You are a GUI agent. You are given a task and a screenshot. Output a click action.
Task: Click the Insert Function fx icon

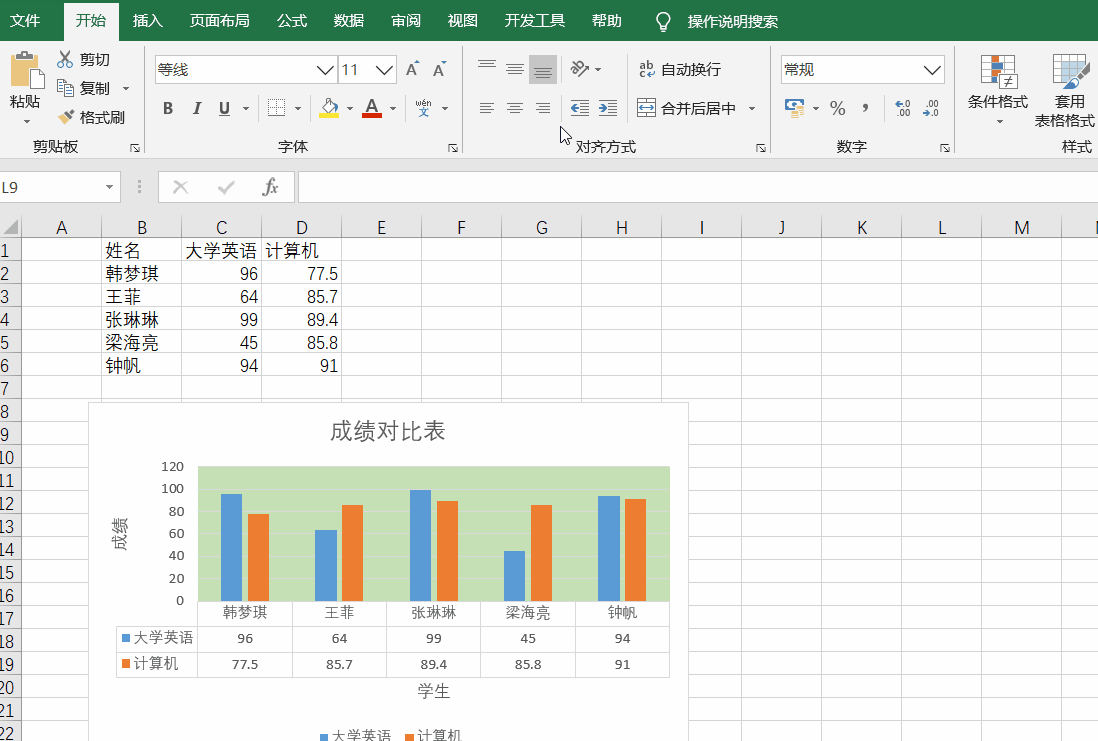point(270,187)
